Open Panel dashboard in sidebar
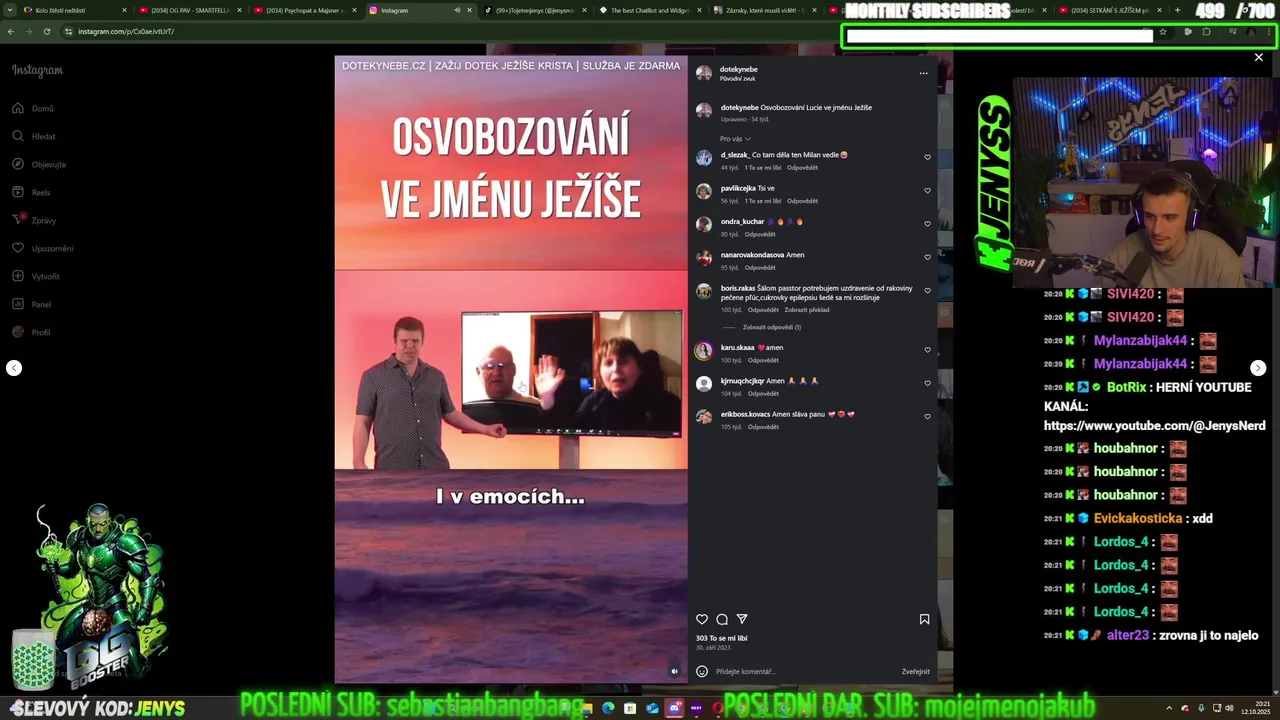 (x=31, y=304)
